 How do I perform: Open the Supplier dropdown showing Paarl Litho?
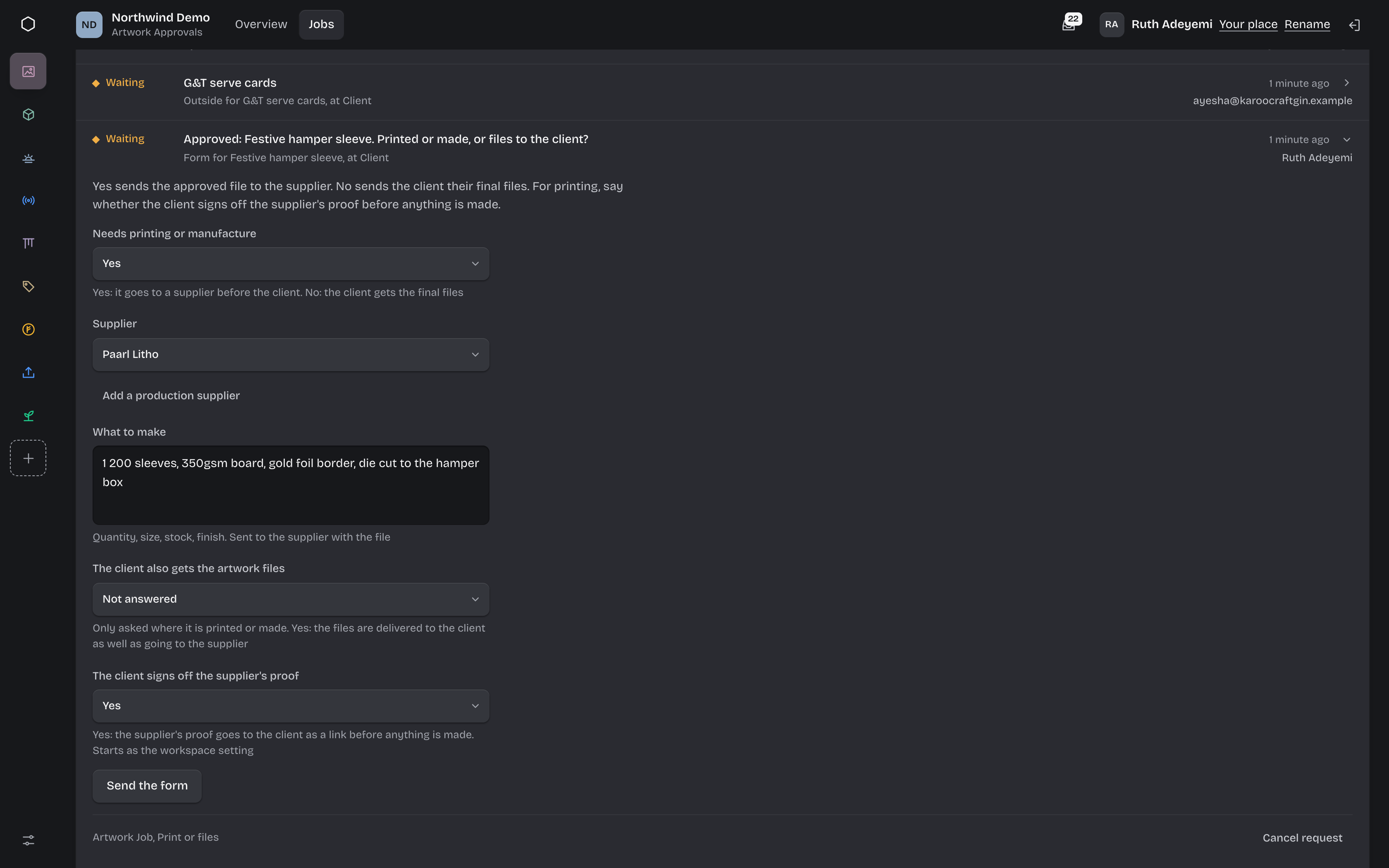pyautogui.click(x=291, y=354)
